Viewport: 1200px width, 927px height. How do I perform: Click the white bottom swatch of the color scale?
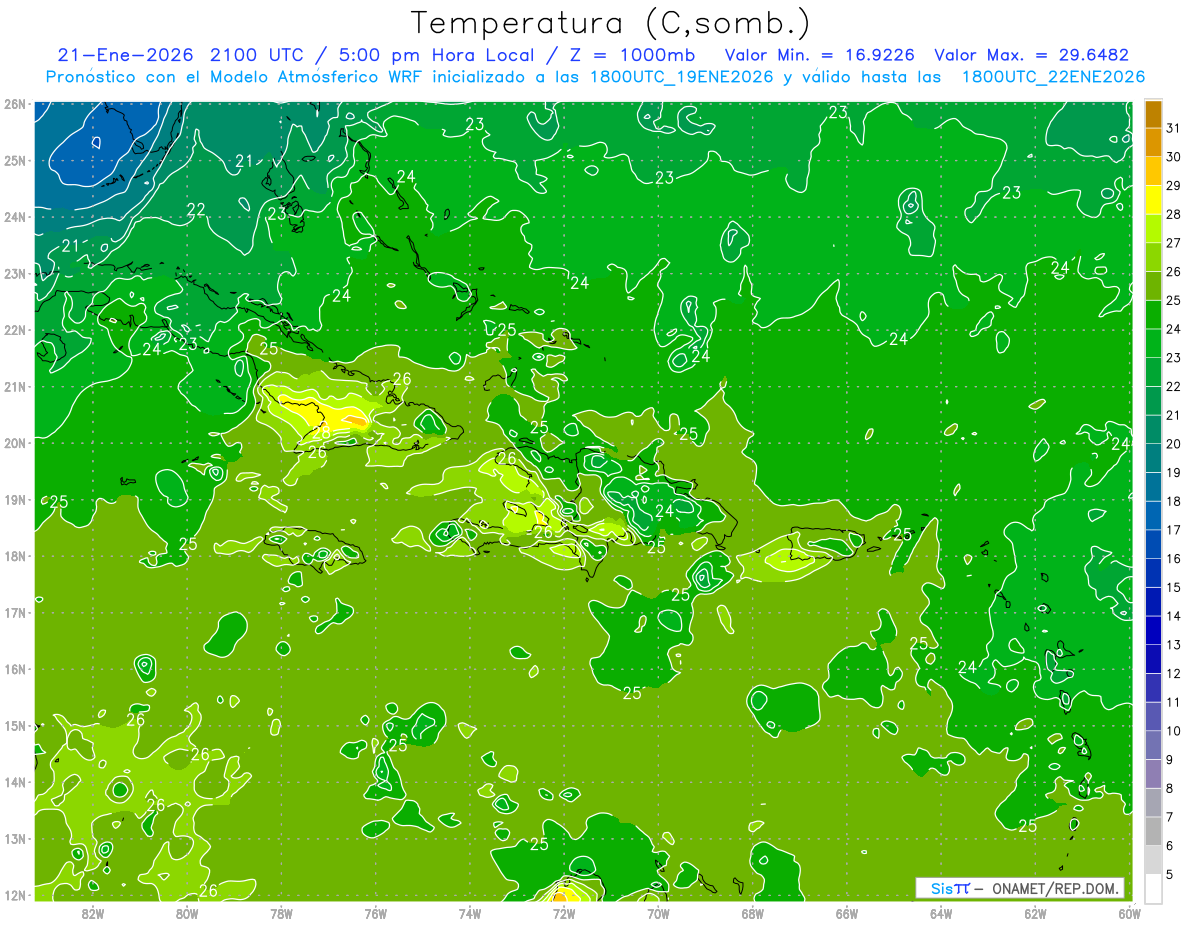(1153, 888)
